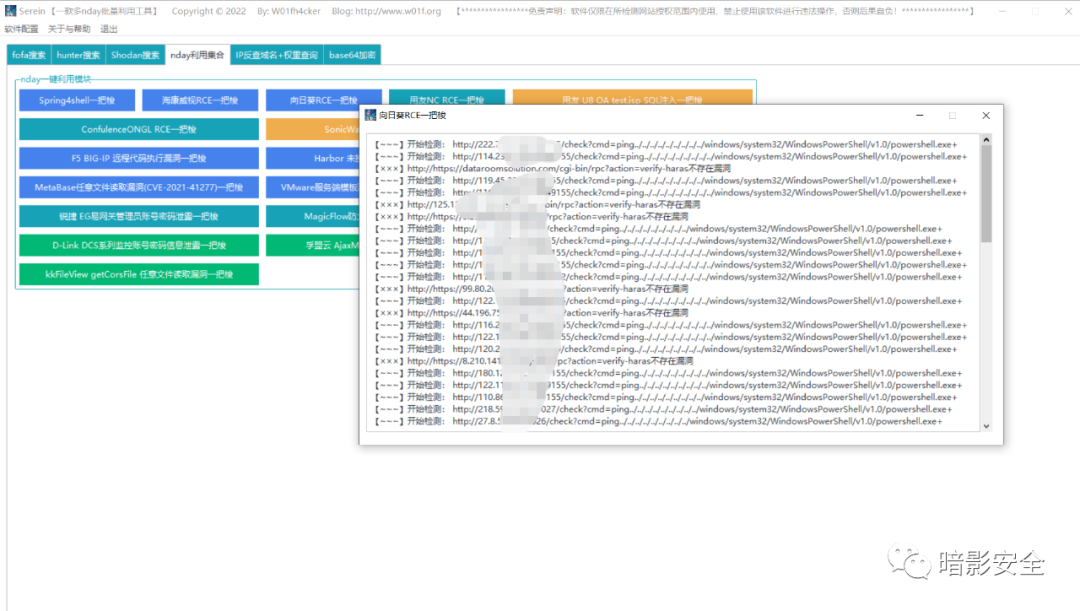The height and width of the screenshot is (611, 1080).
Task: Go to the IP反查域名+权重查询 tab
Action: [x=276, y=55]
